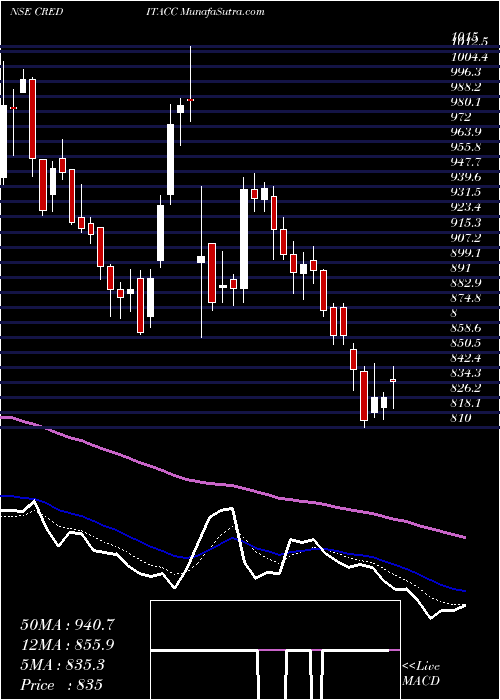
Task: Click the <<Live label beside MACD panel
Action: 421,667
